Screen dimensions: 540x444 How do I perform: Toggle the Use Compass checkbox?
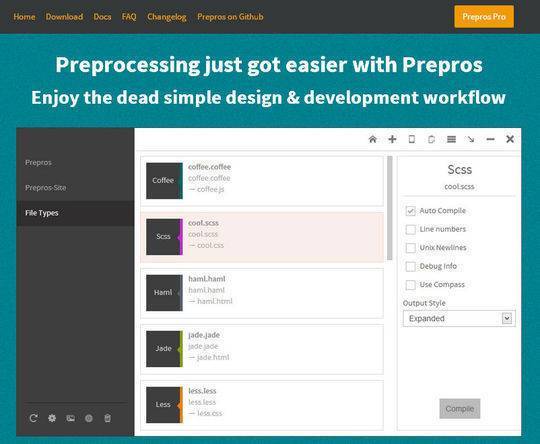[x=411, y=285]
